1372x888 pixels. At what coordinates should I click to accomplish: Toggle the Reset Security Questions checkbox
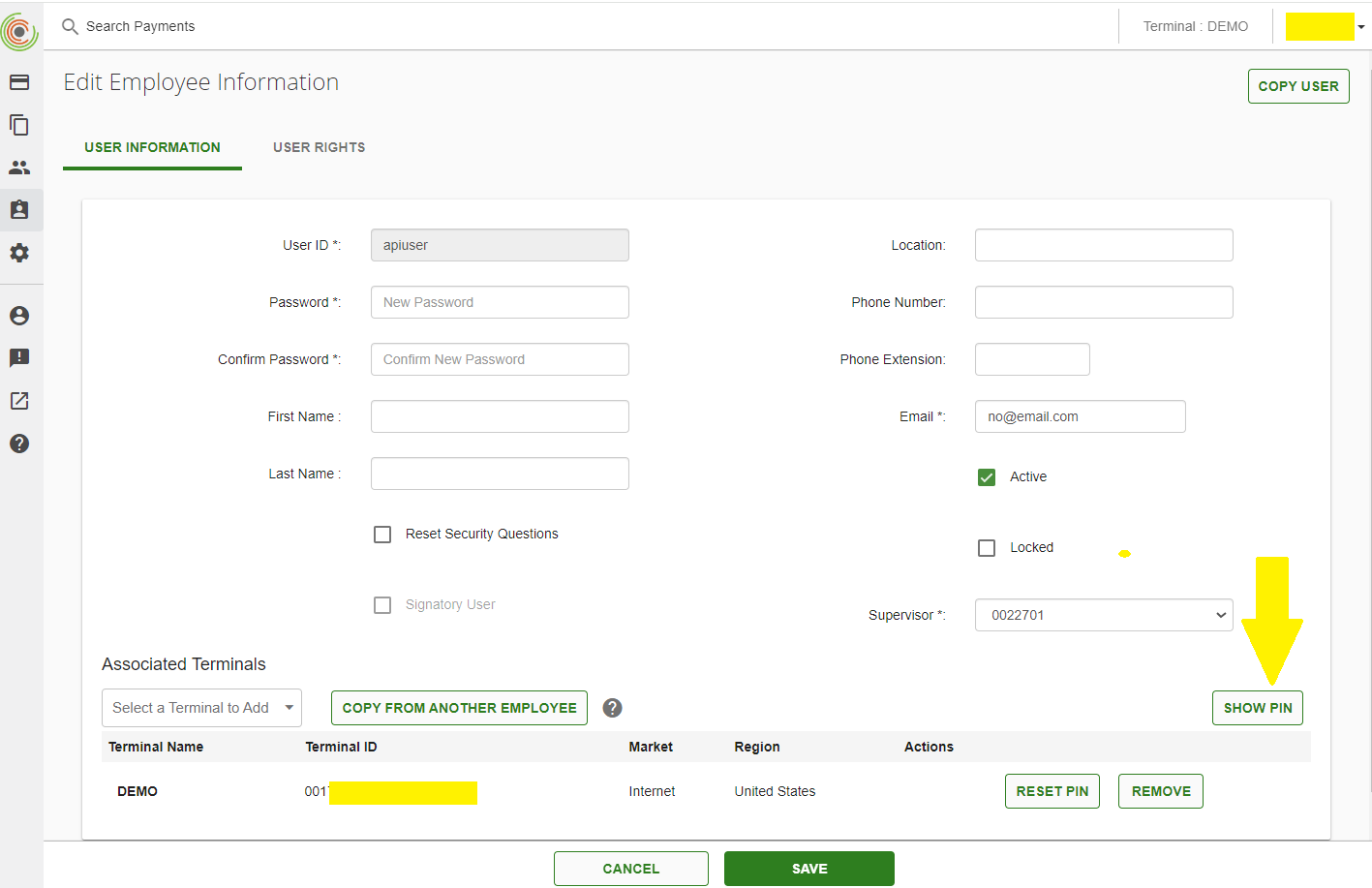(x=382, y=535)
